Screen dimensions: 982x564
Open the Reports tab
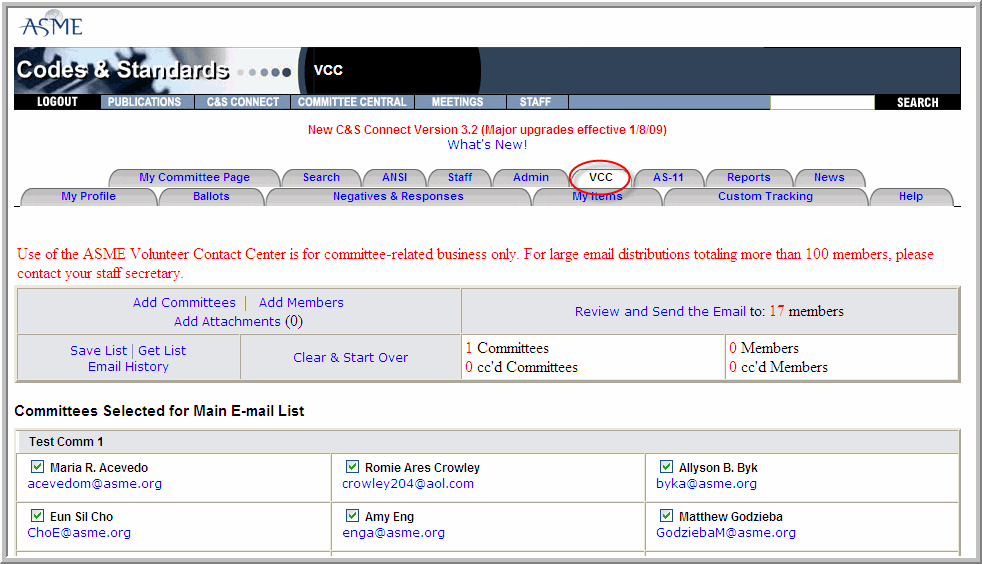click(748, 178)
